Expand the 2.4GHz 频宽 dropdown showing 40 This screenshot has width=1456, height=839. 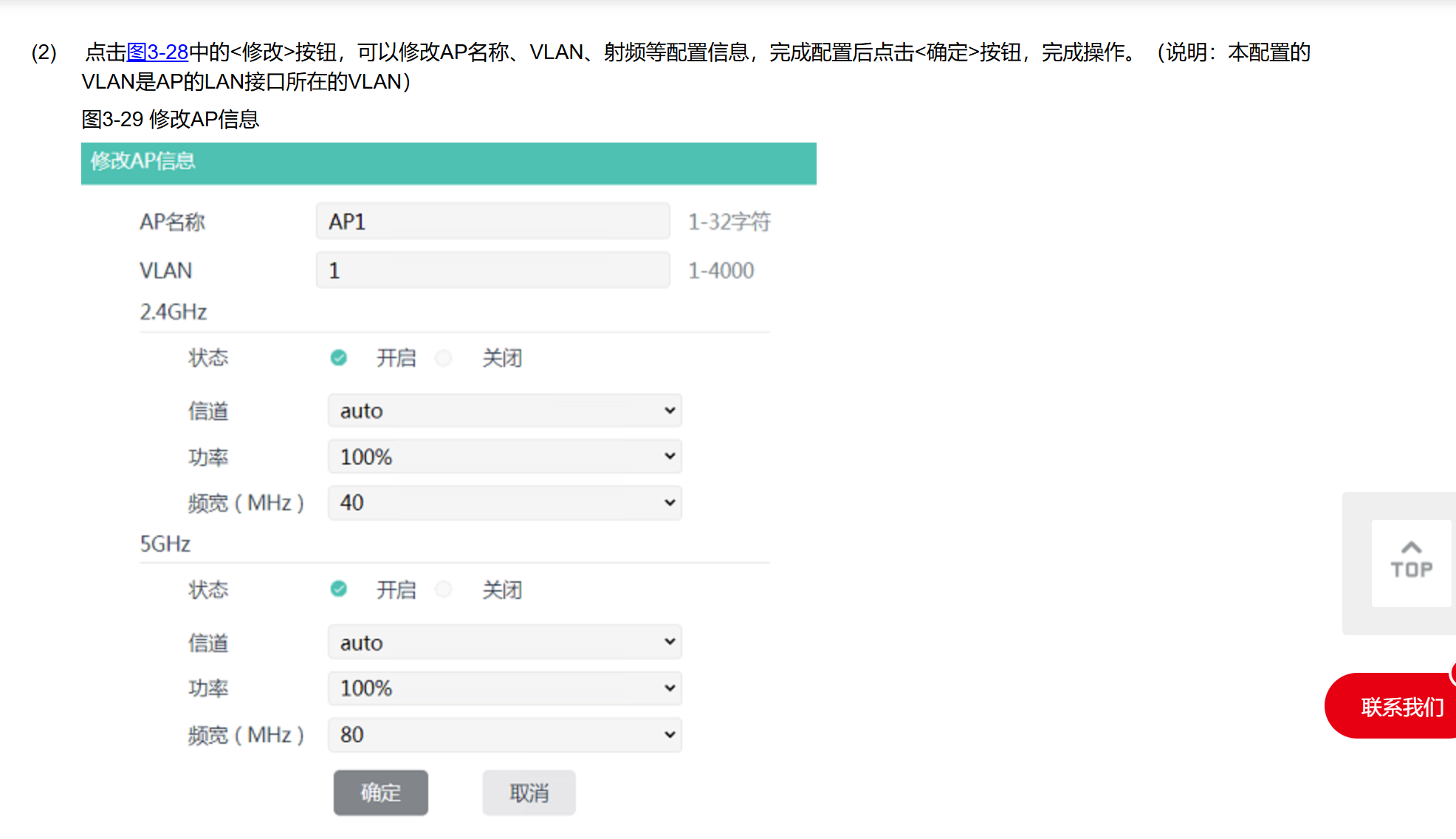[505, 503]
